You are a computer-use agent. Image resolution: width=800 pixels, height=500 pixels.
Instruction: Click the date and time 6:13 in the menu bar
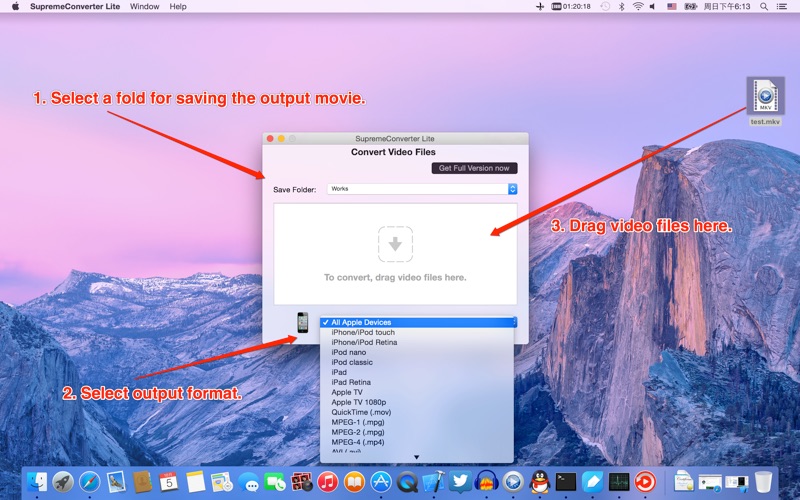tap(727, 7)
